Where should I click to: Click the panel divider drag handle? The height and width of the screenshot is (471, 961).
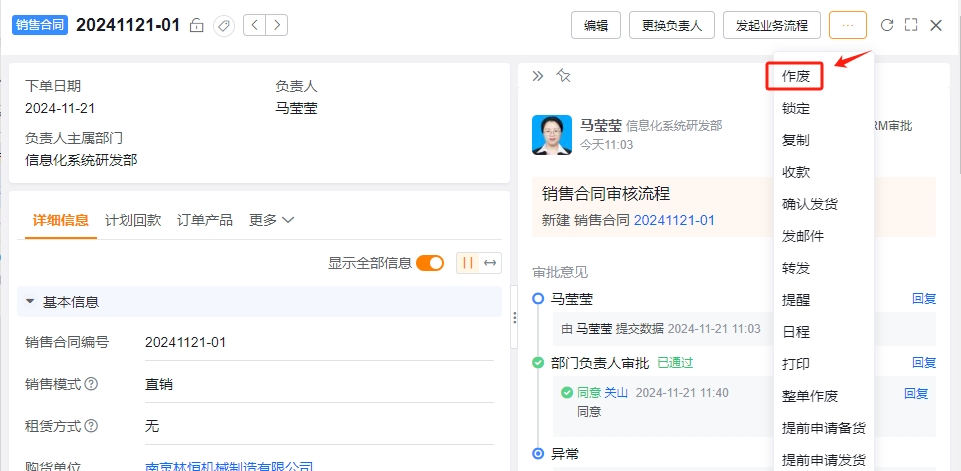pos(514,317)
